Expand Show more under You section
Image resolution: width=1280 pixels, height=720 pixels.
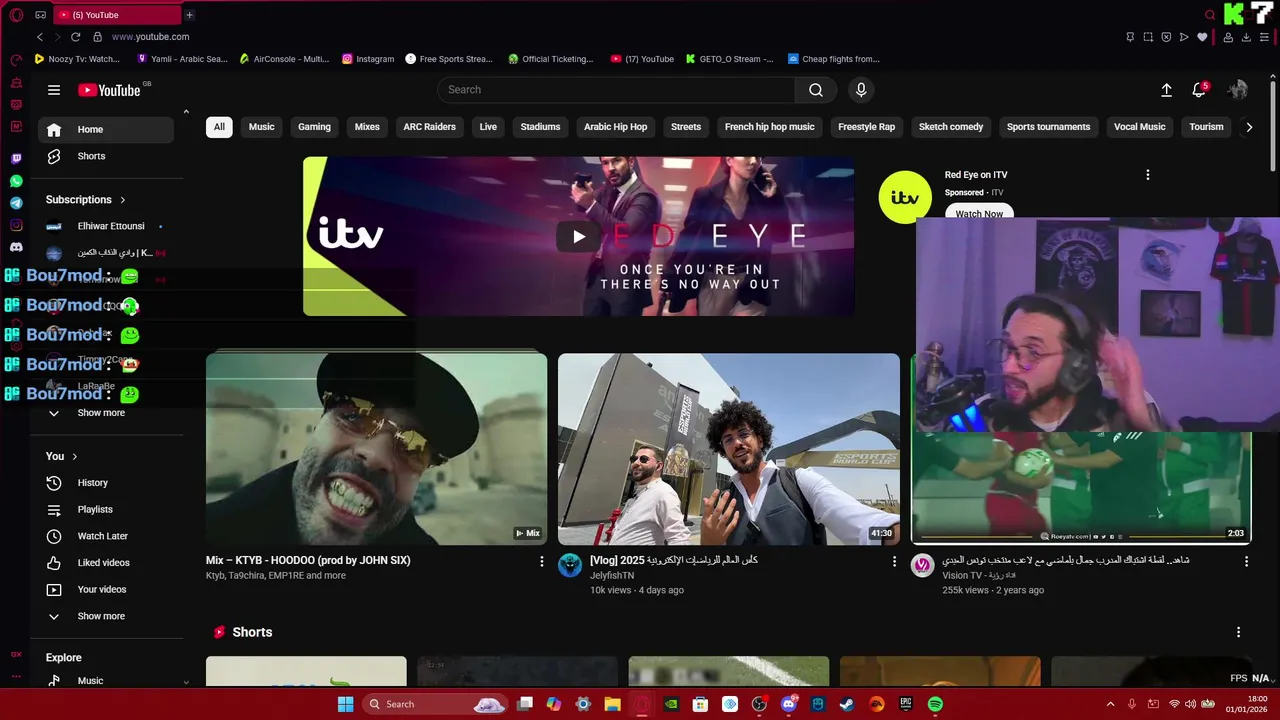(106, 616)
